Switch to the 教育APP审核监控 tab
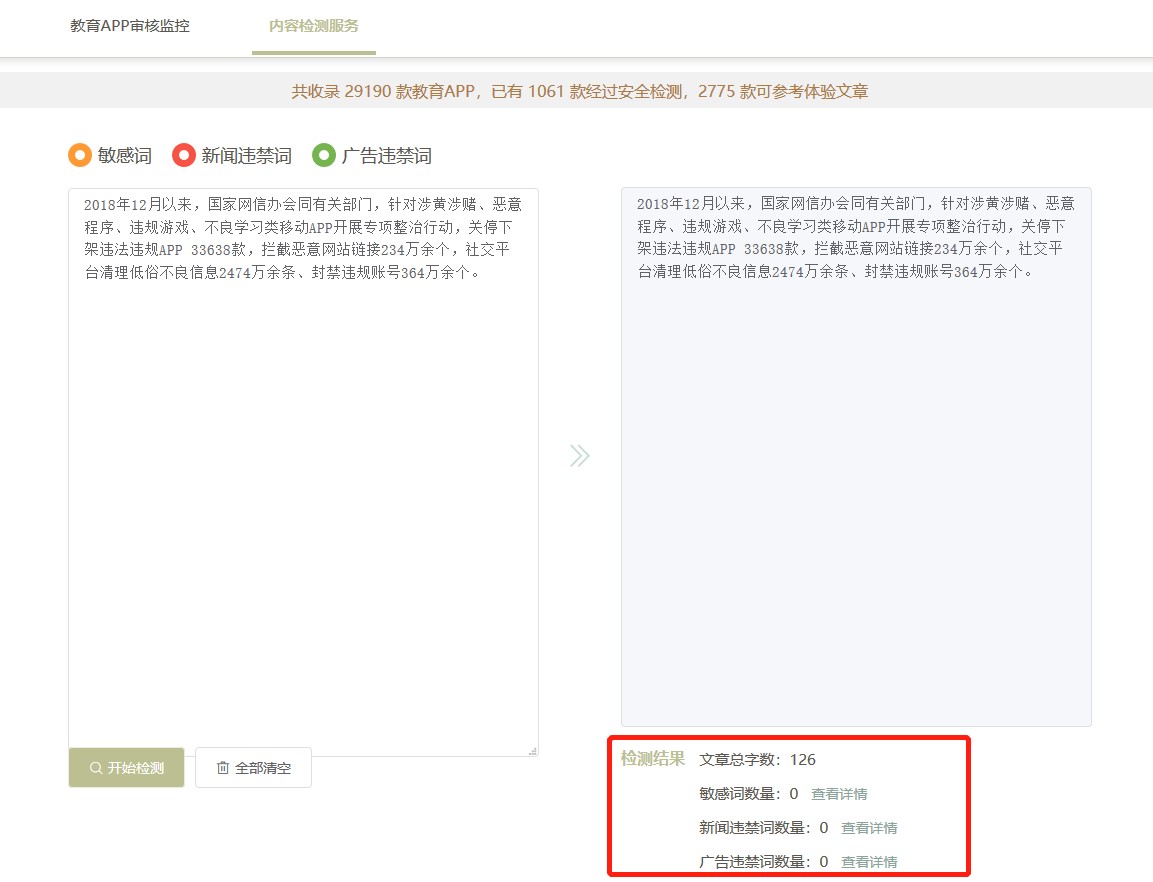This screenshot has width=1153, height=882. point(130,26)
